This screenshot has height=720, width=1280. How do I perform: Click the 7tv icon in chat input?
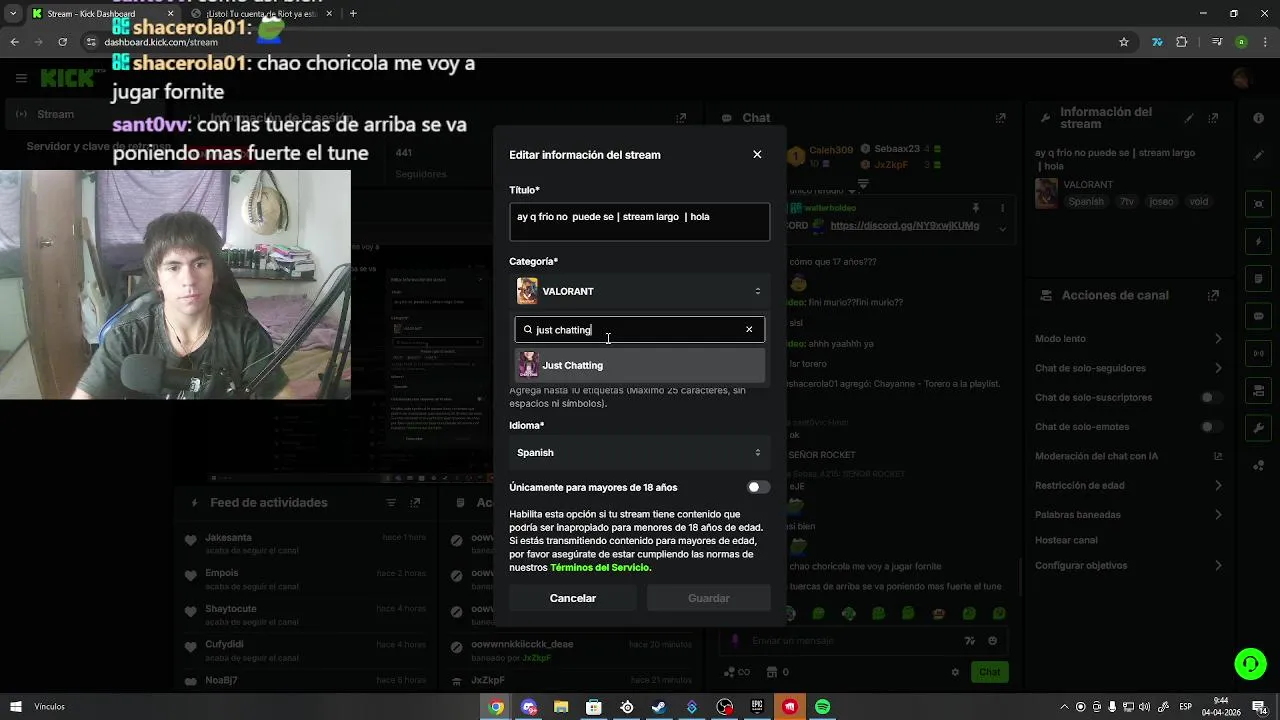click(x=969, y=641)
